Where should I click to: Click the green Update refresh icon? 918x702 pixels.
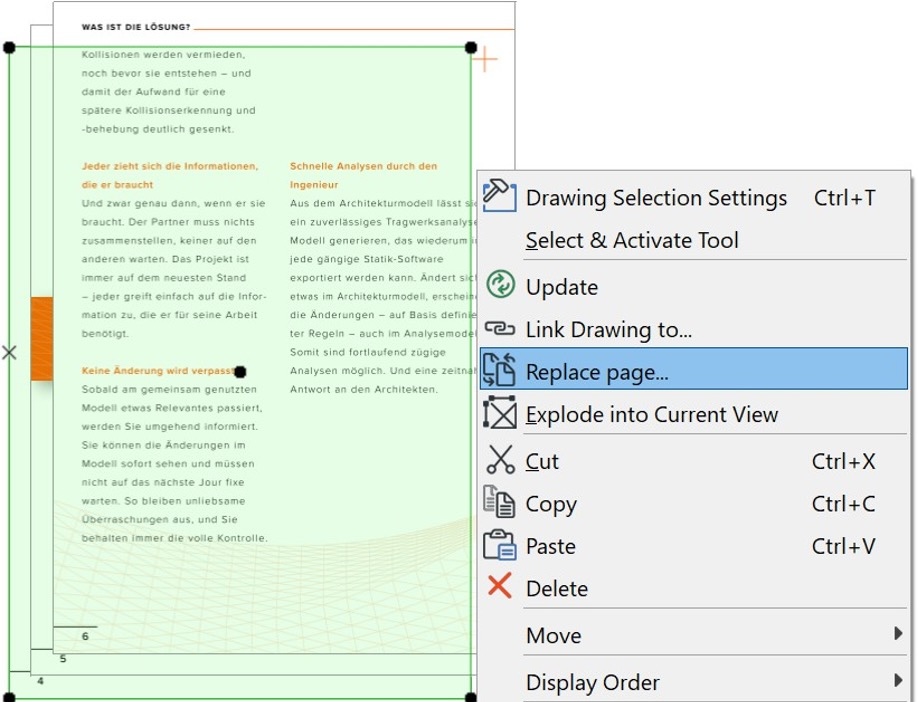pos(499,285)
